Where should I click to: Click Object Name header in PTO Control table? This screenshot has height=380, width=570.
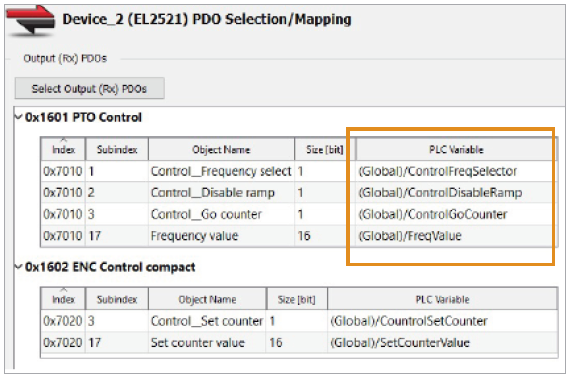point(221,149)
